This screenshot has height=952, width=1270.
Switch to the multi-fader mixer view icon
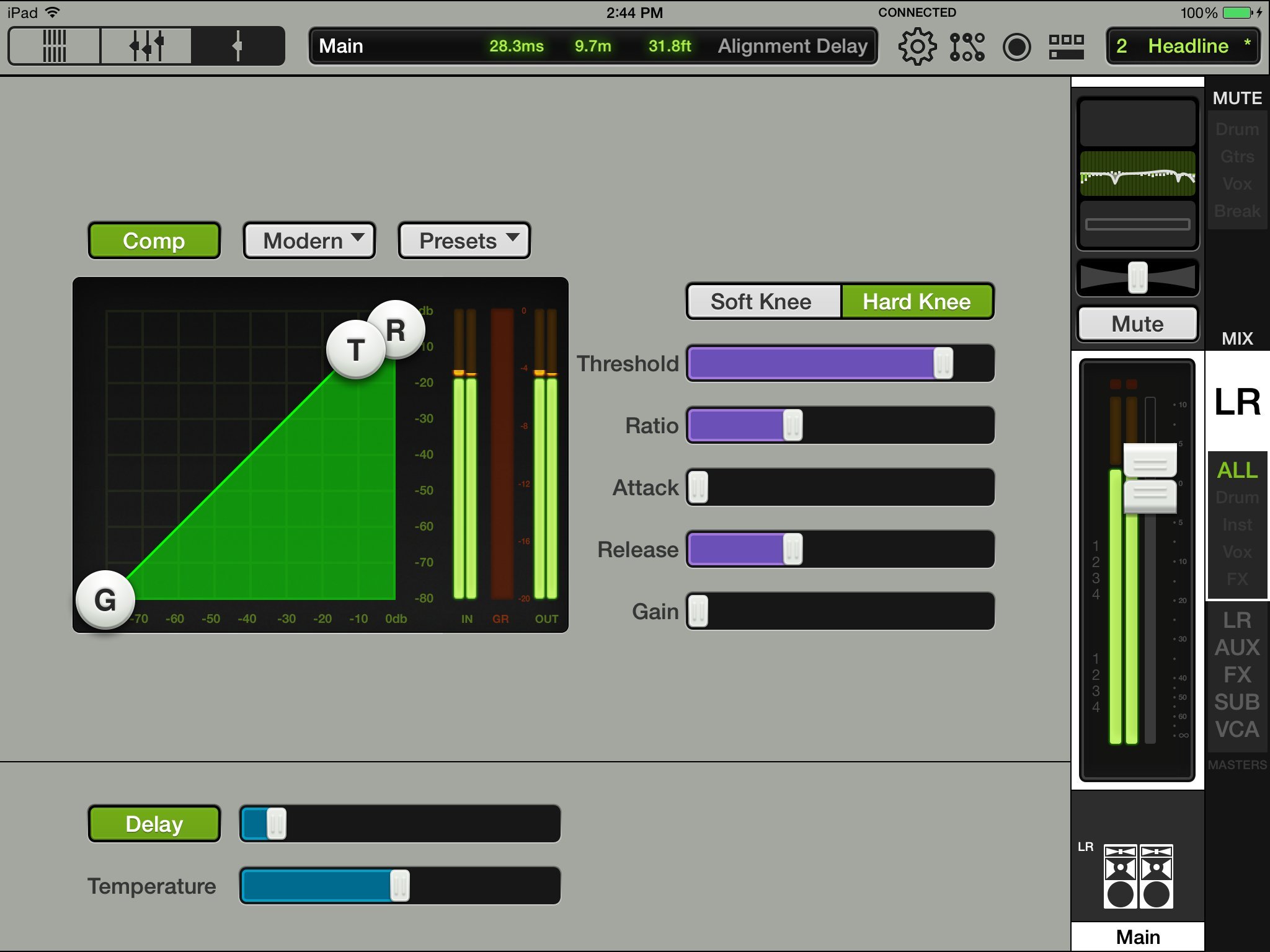(146, 46)
